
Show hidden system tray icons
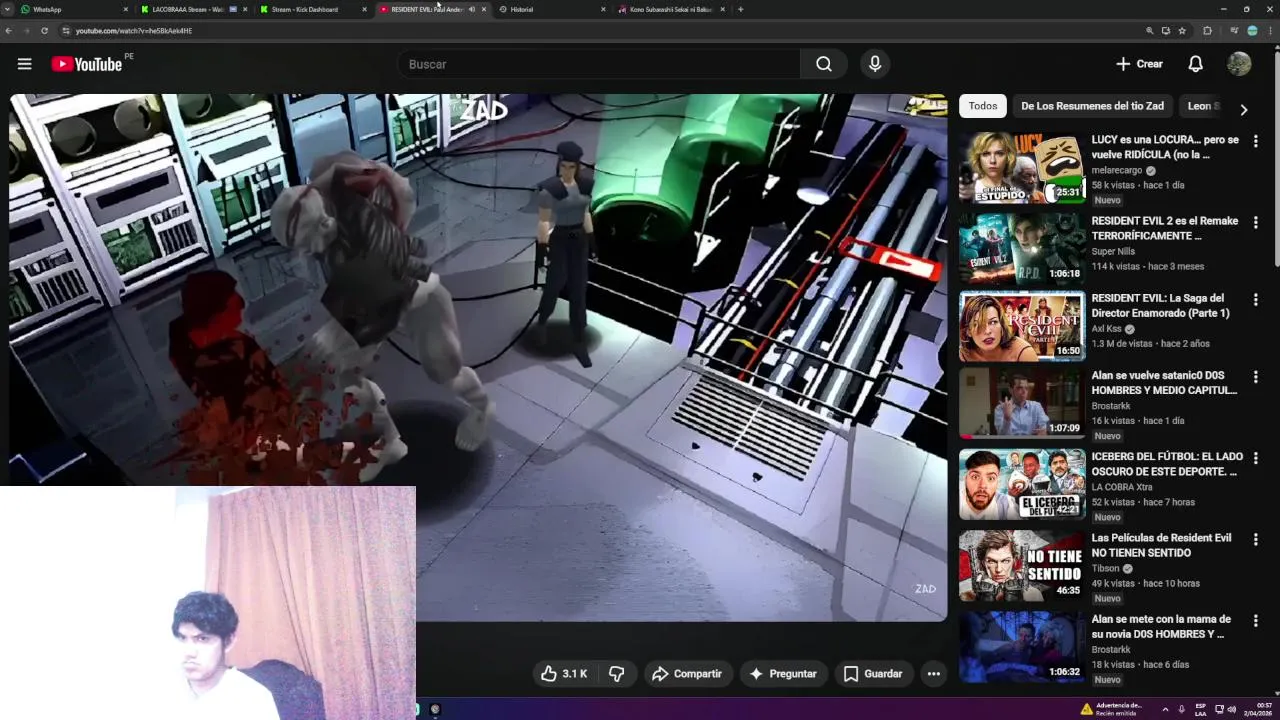(x=1164, y=709)
